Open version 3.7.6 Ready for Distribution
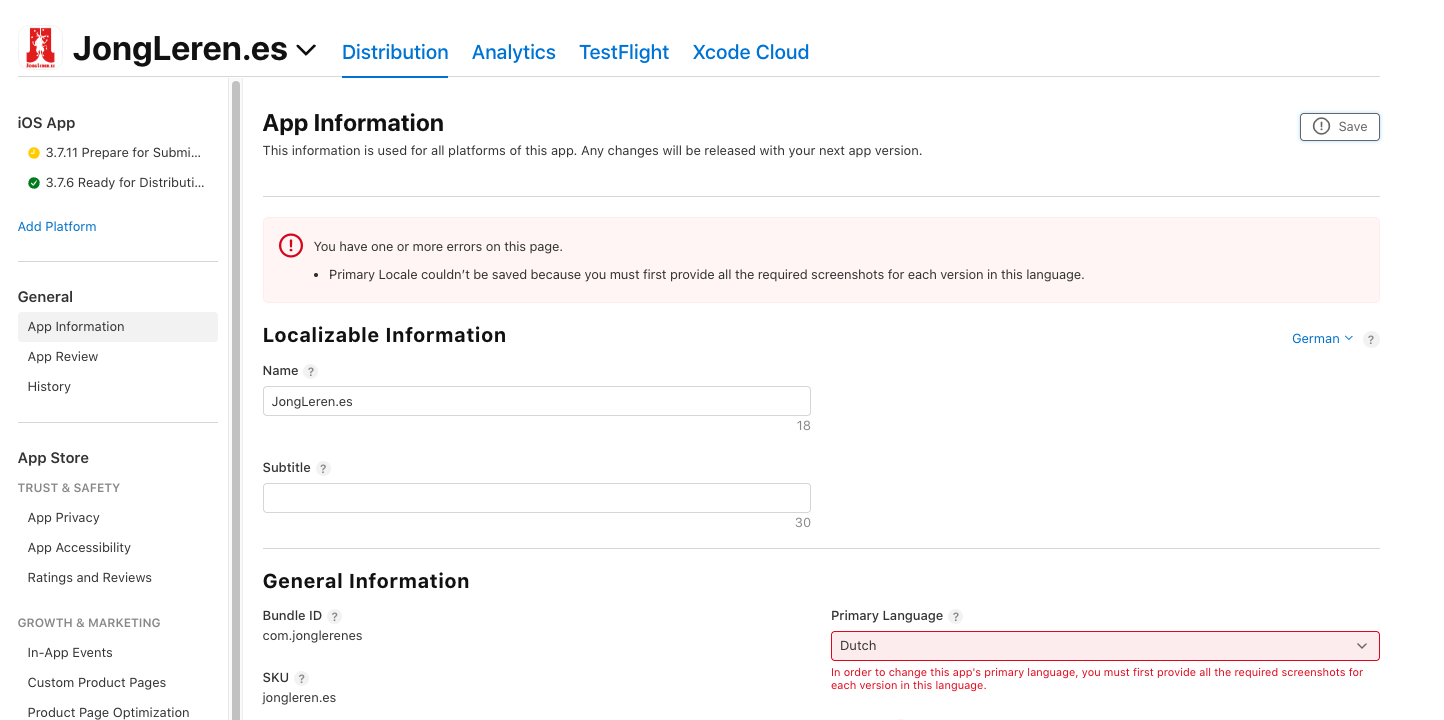Viewport: 1444px width, 720px height. 125,183
